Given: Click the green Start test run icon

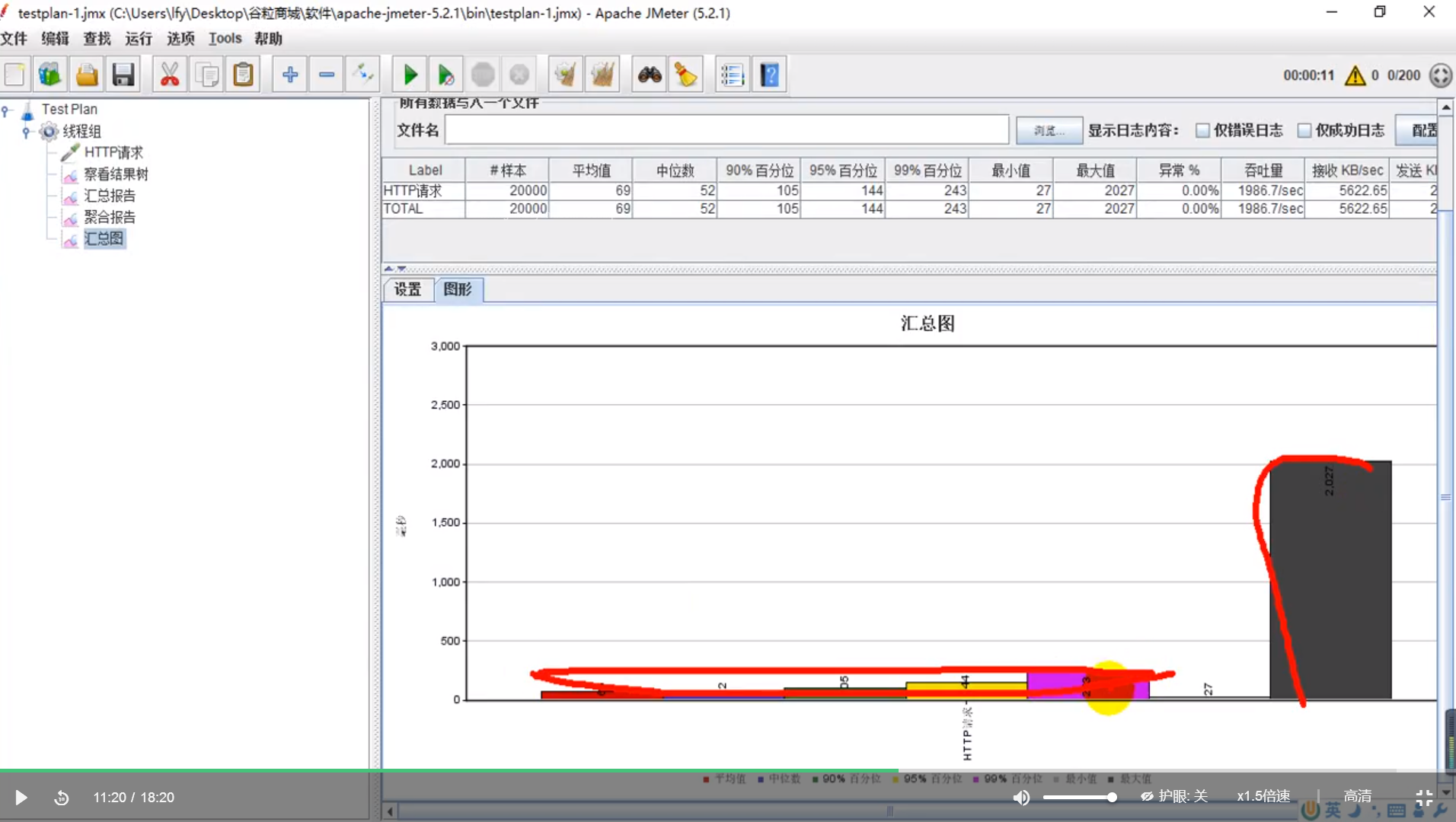Looking at the screenshot, I should pos(410,75).
